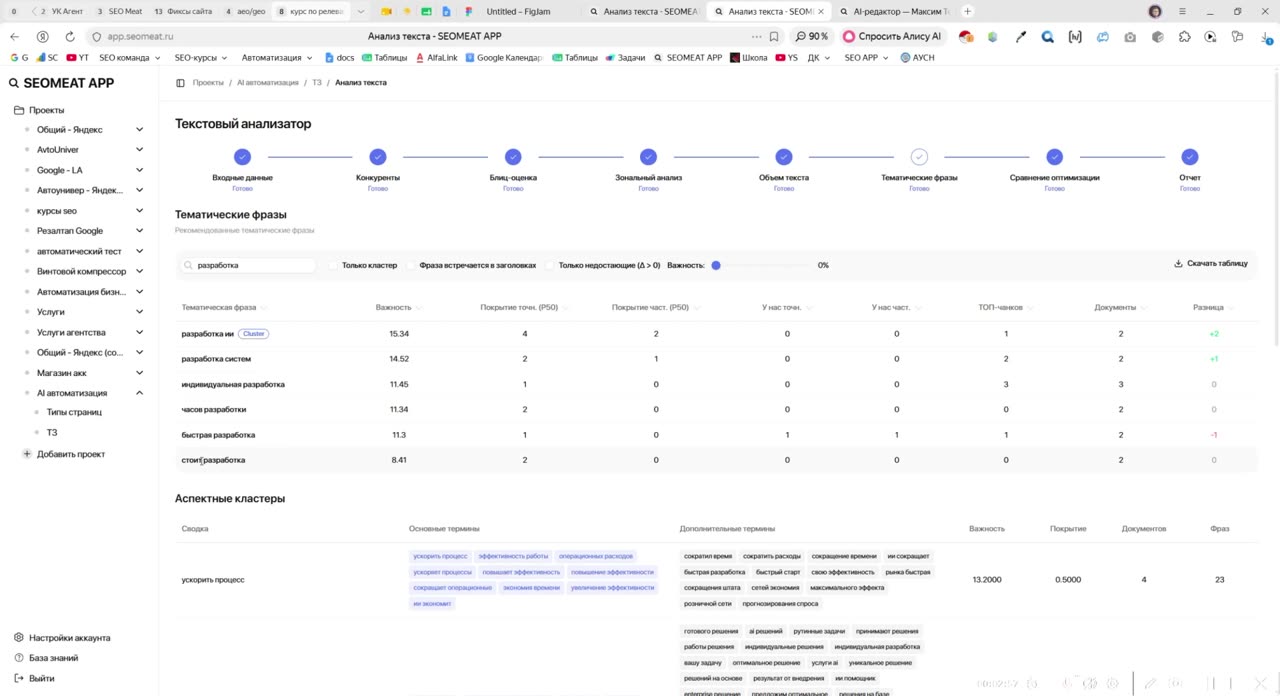
Task: Open Настройки аккаунта settings icon
Action: coord(19,638)
